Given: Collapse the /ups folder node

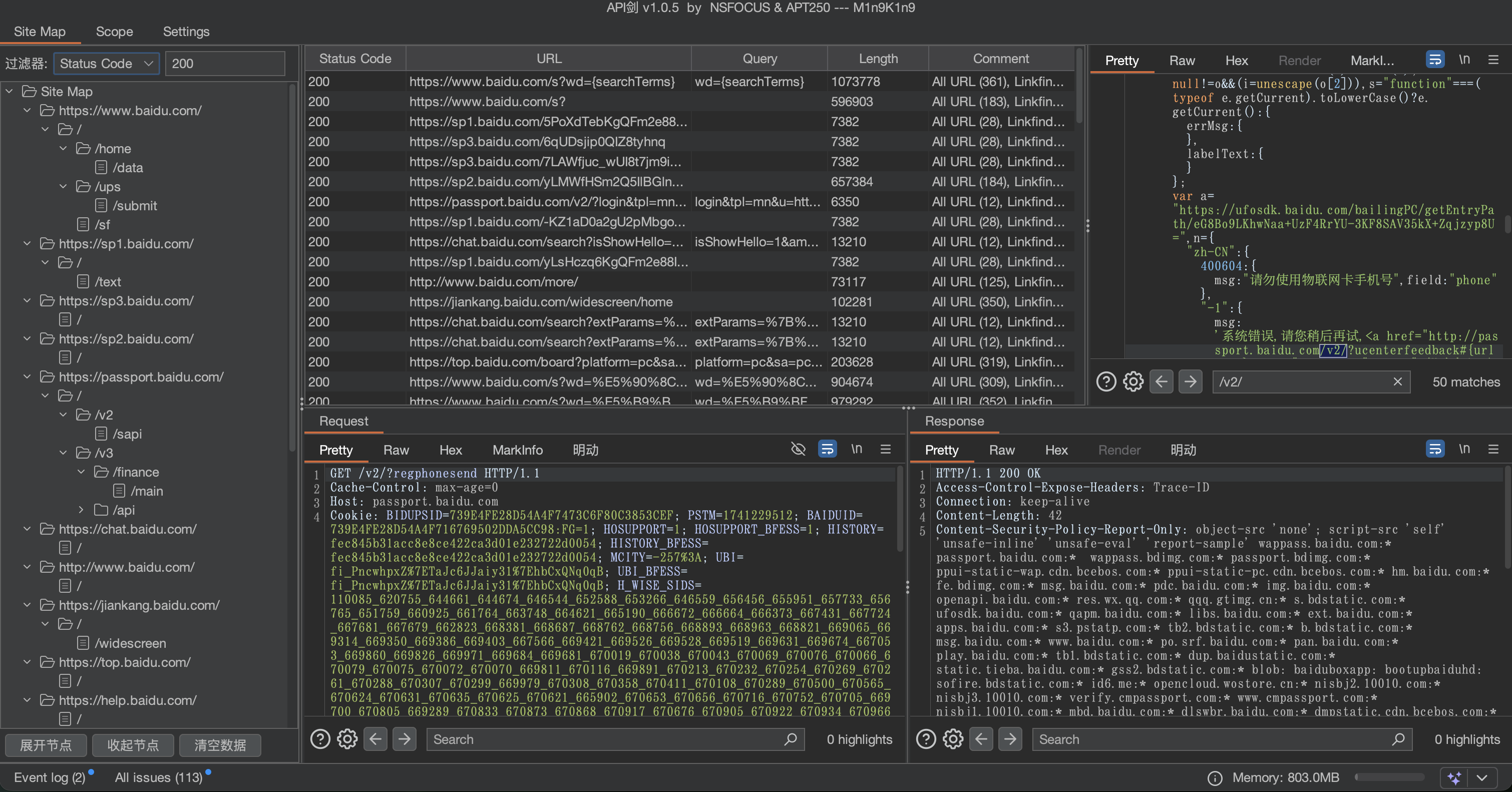Looking at the screenshot, I should [64, 187].
